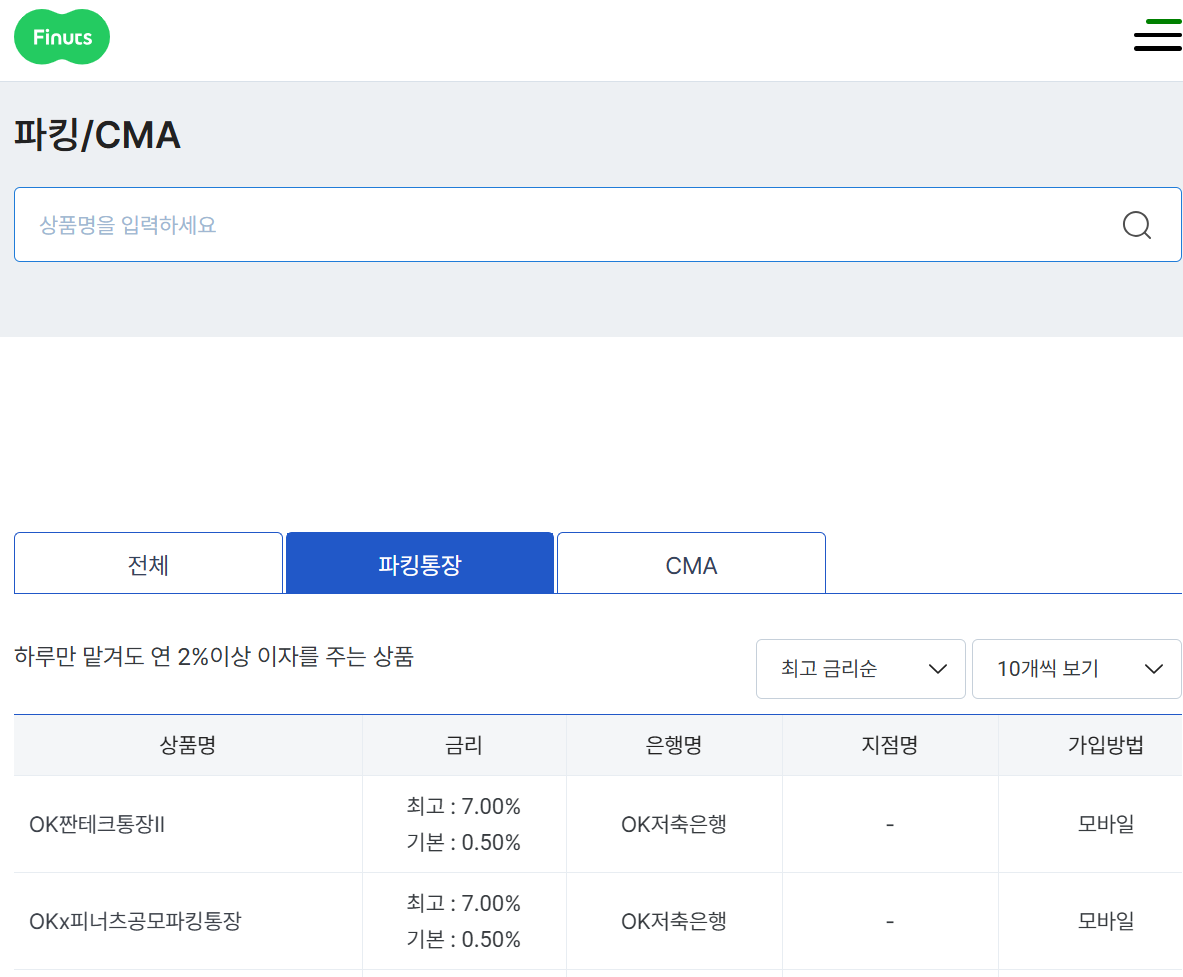Click the 기본 : 0.50% rate for OKx피너츠공모파킹통장
Image resolution: width=1183 pixels, height=977 pixels.
tap(463, 939)
